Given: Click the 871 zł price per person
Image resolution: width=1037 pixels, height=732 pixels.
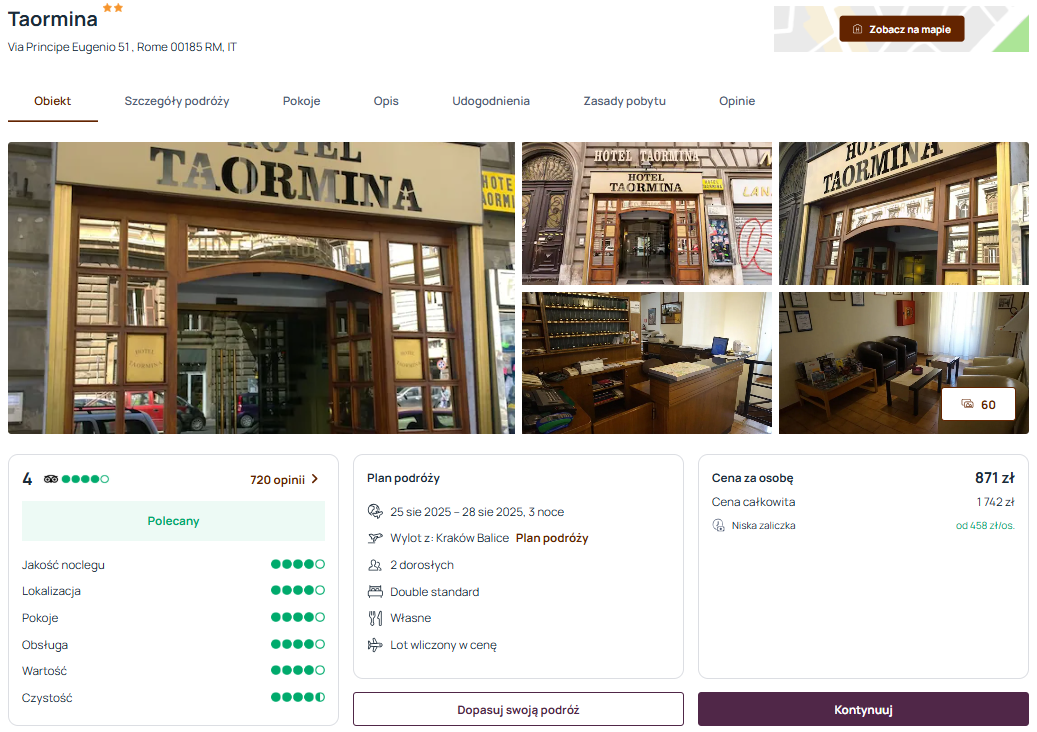Looking at the screenshot, I should 994,477.
